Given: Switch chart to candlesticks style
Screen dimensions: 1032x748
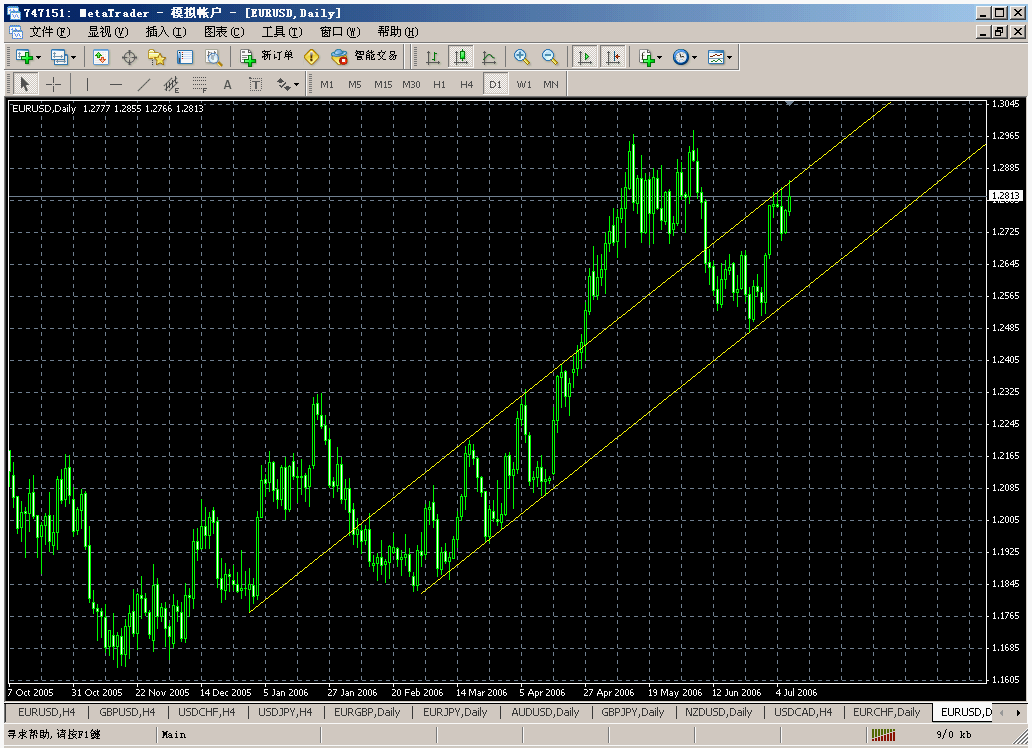Looking at the screenshot, I should pyautogui.click(x=461, y=57).
